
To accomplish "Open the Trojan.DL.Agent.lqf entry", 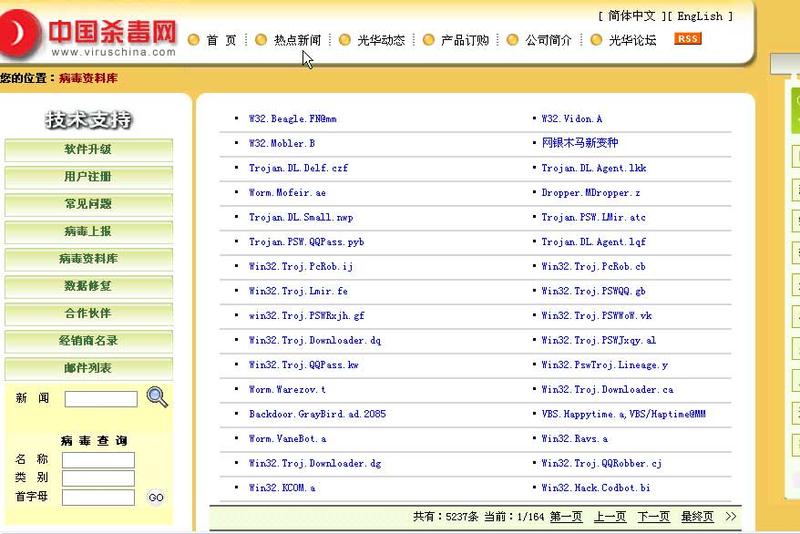I will pyautogui.click(x=593, y=242).
